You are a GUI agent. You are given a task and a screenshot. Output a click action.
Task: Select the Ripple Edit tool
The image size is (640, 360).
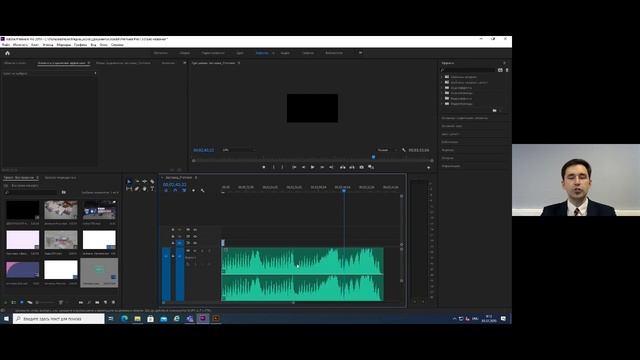coord(144,182)
